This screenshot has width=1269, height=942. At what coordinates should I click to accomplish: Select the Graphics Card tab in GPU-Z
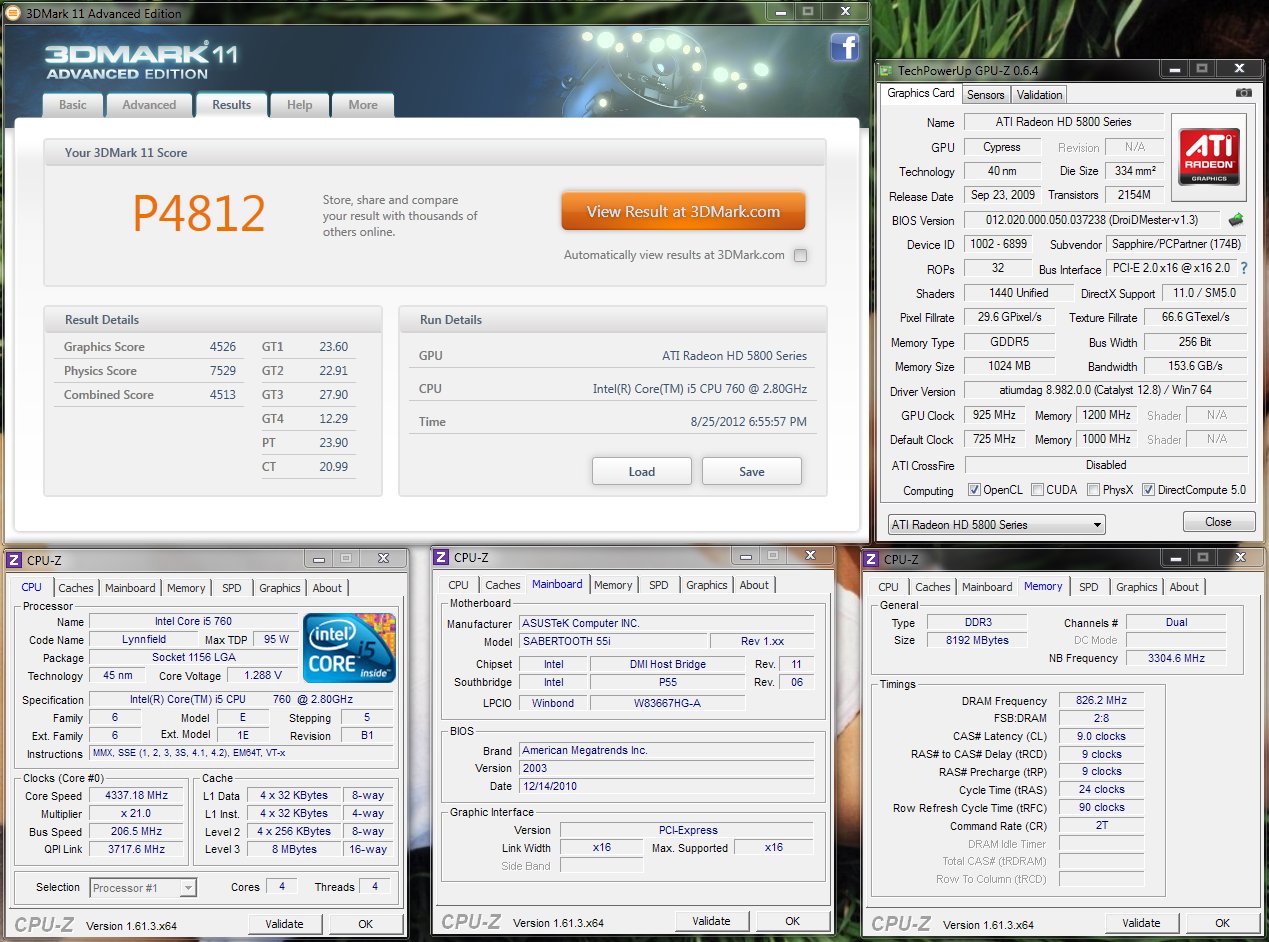[x=921, y=93]
